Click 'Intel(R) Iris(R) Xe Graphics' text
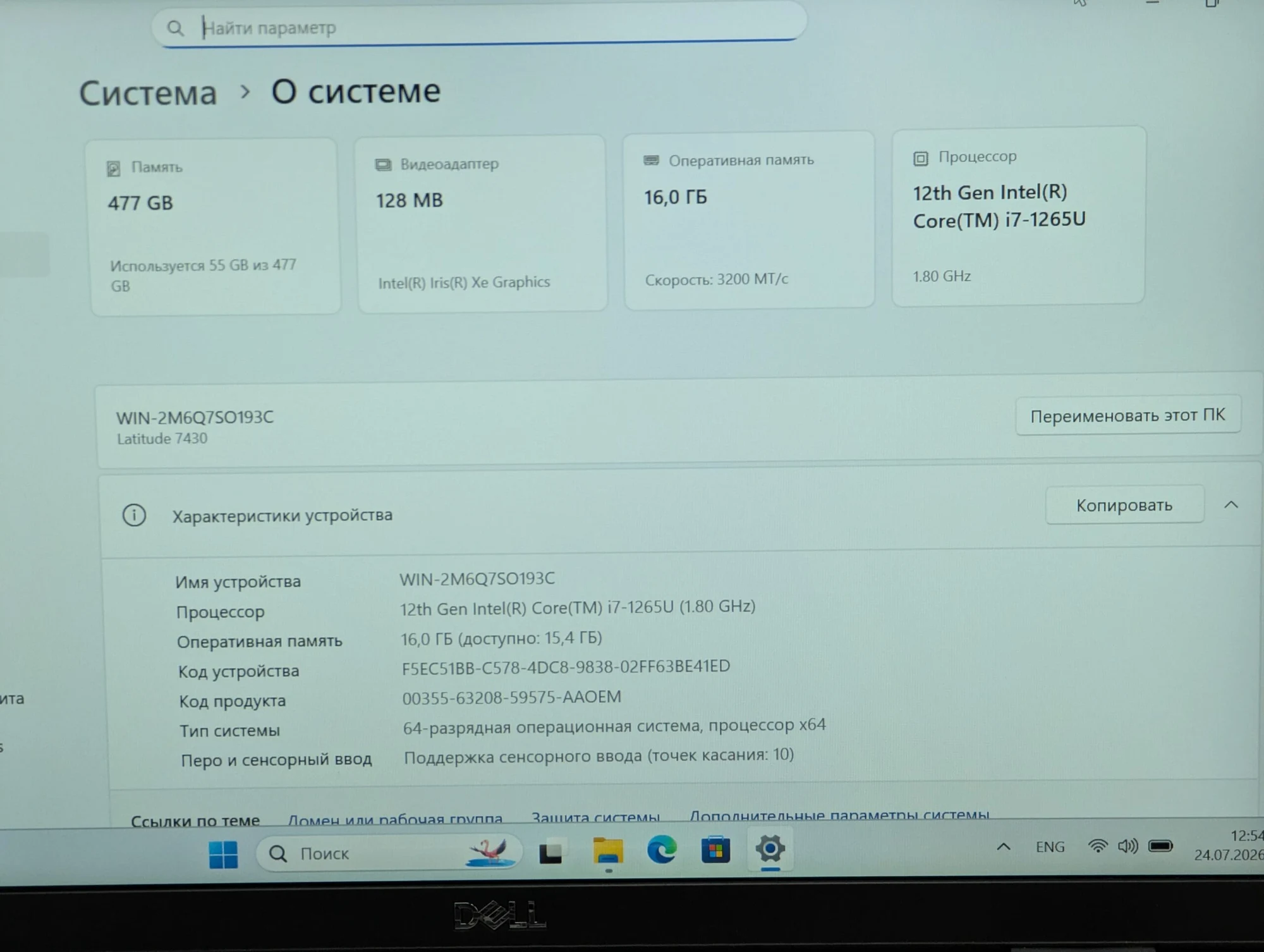 point(464,283)
